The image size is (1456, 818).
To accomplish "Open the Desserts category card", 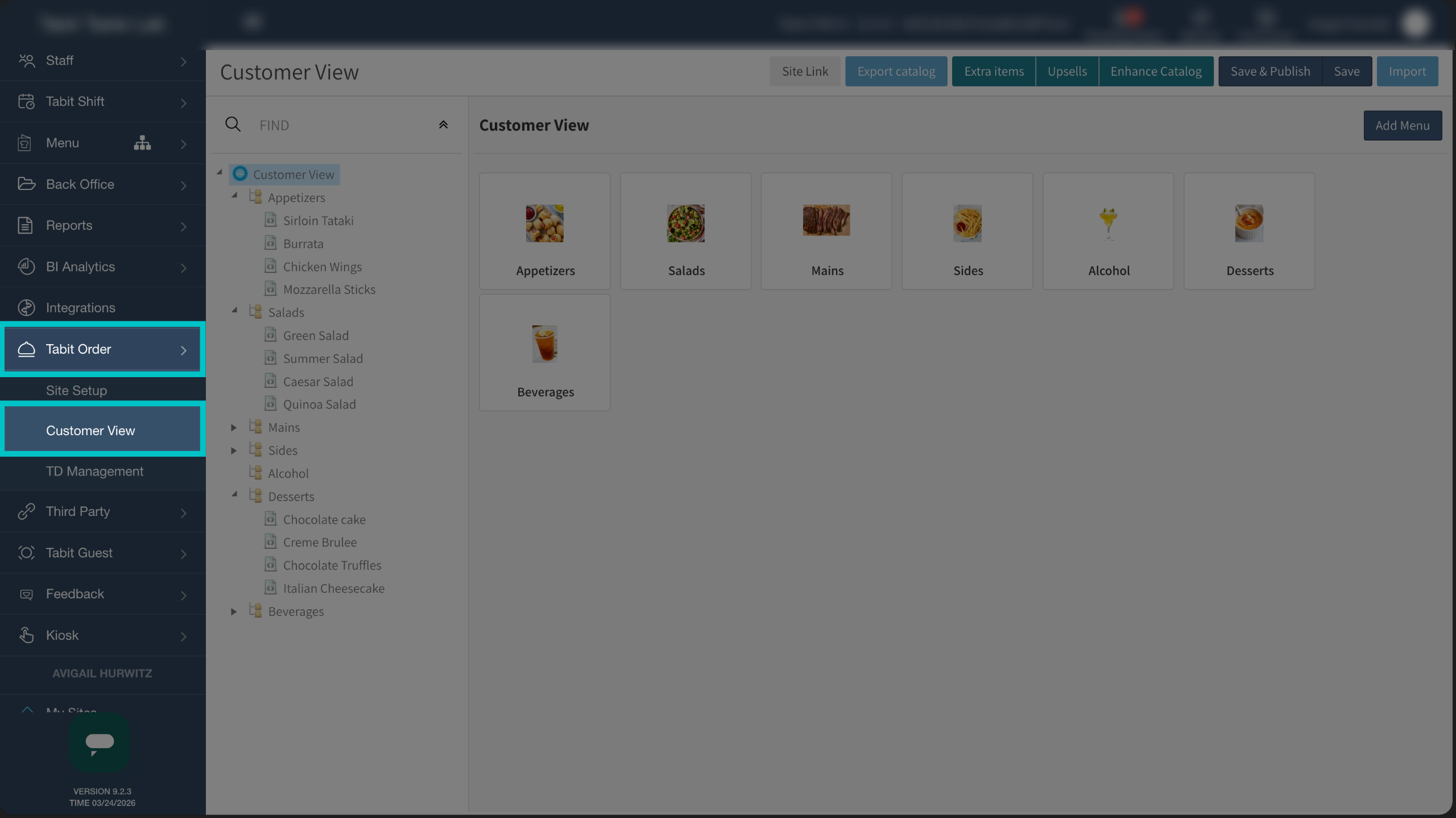I will (x=1249, y=231).
